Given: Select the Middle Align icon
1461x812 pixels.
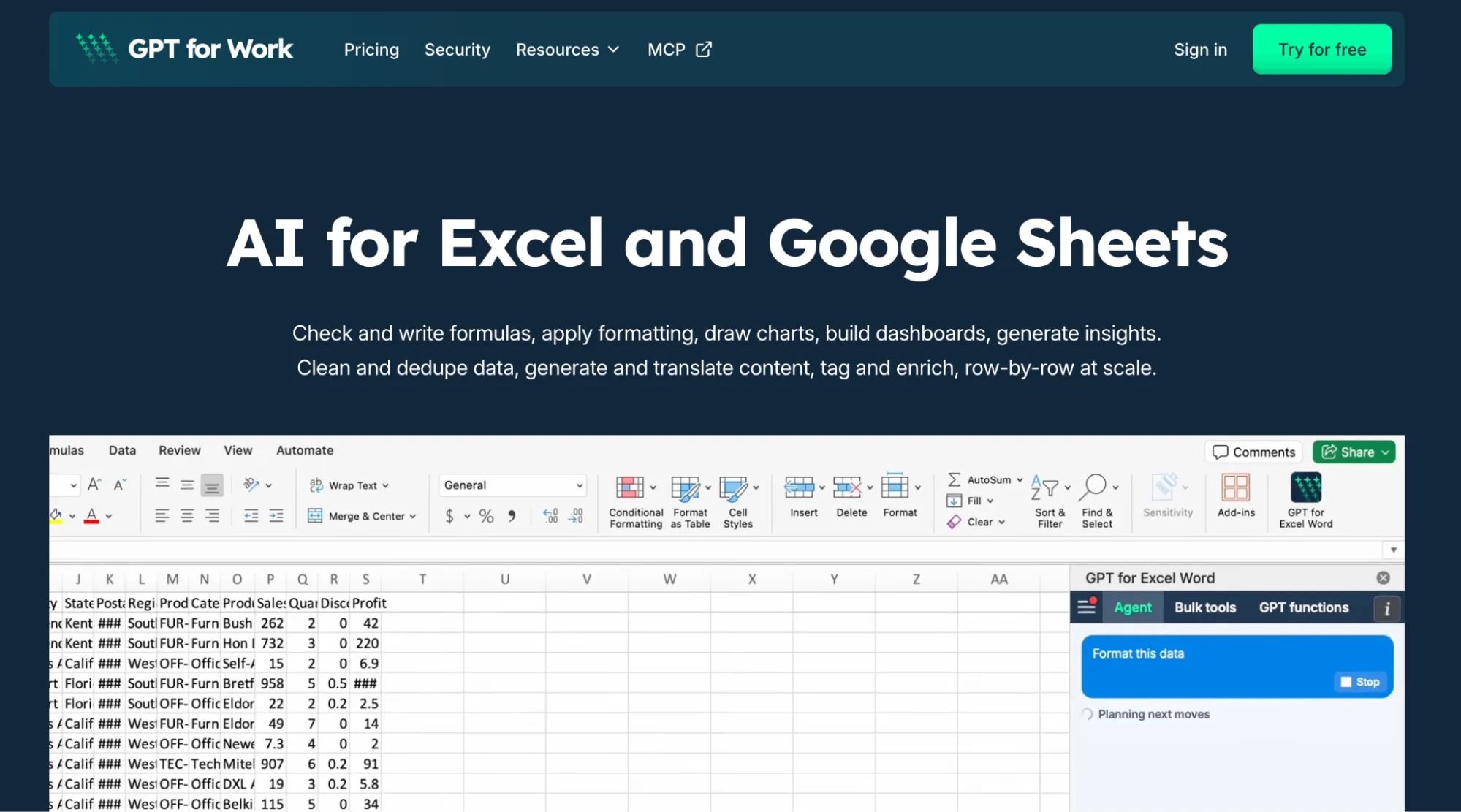Looking at the screenshot, I should (x=187, y=485).
